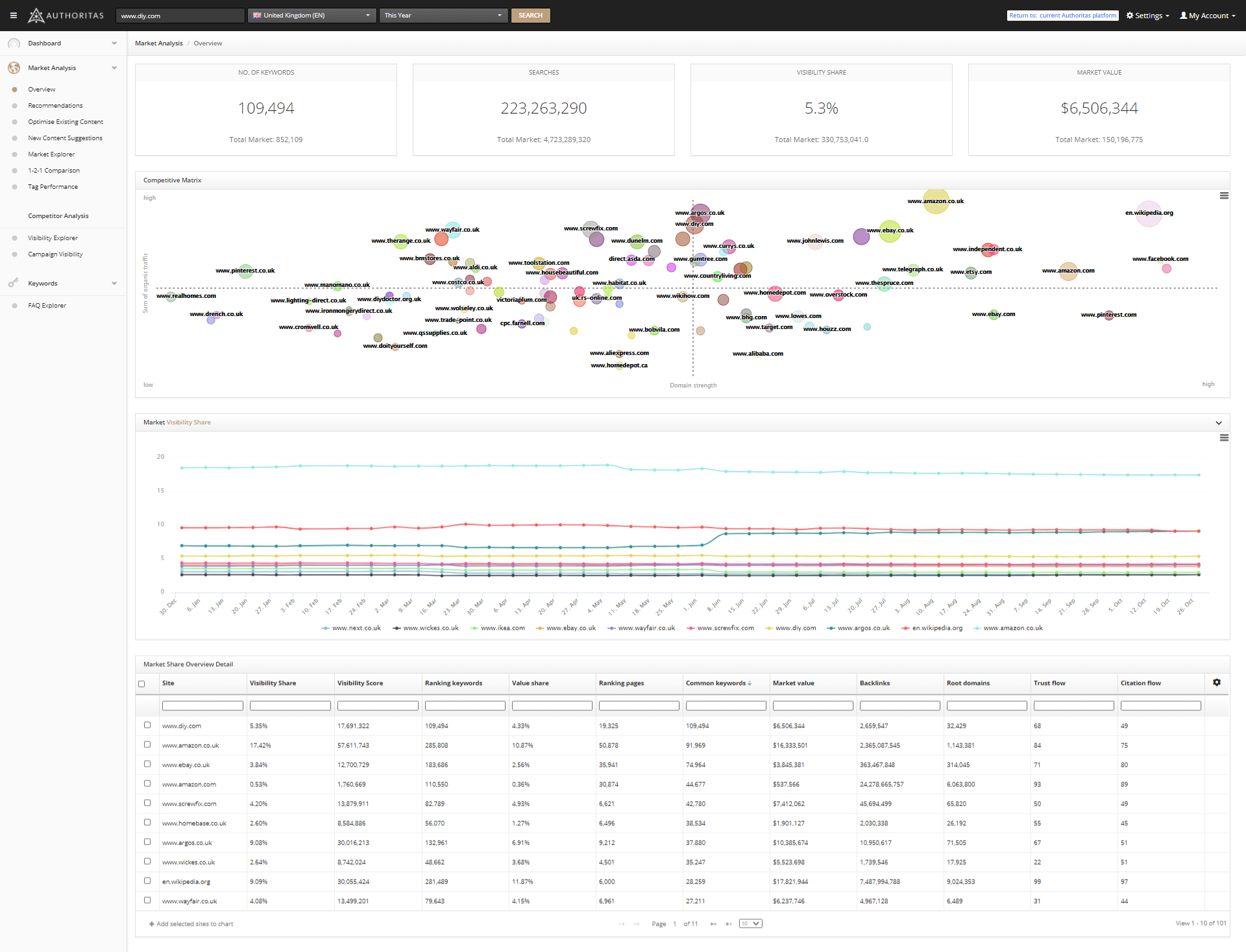Image resolution: width=1246 pixels, height=952 pixels.
Task: Toggle en.wikipedia.org legend series
Action: pyautogui.click(x=932, y=628)
